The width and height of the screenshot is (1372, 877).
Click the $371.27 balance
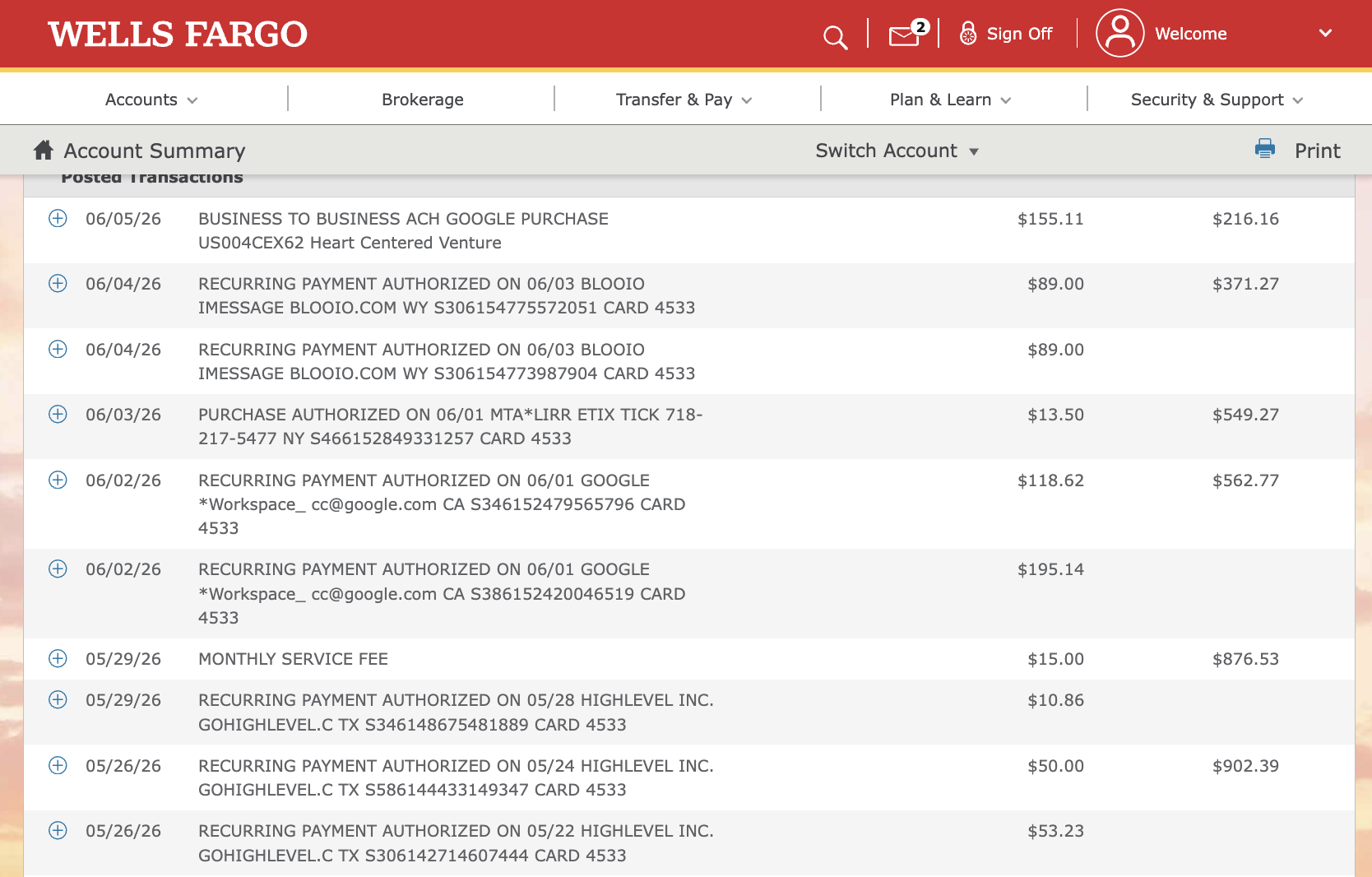tap(1245, 284)
